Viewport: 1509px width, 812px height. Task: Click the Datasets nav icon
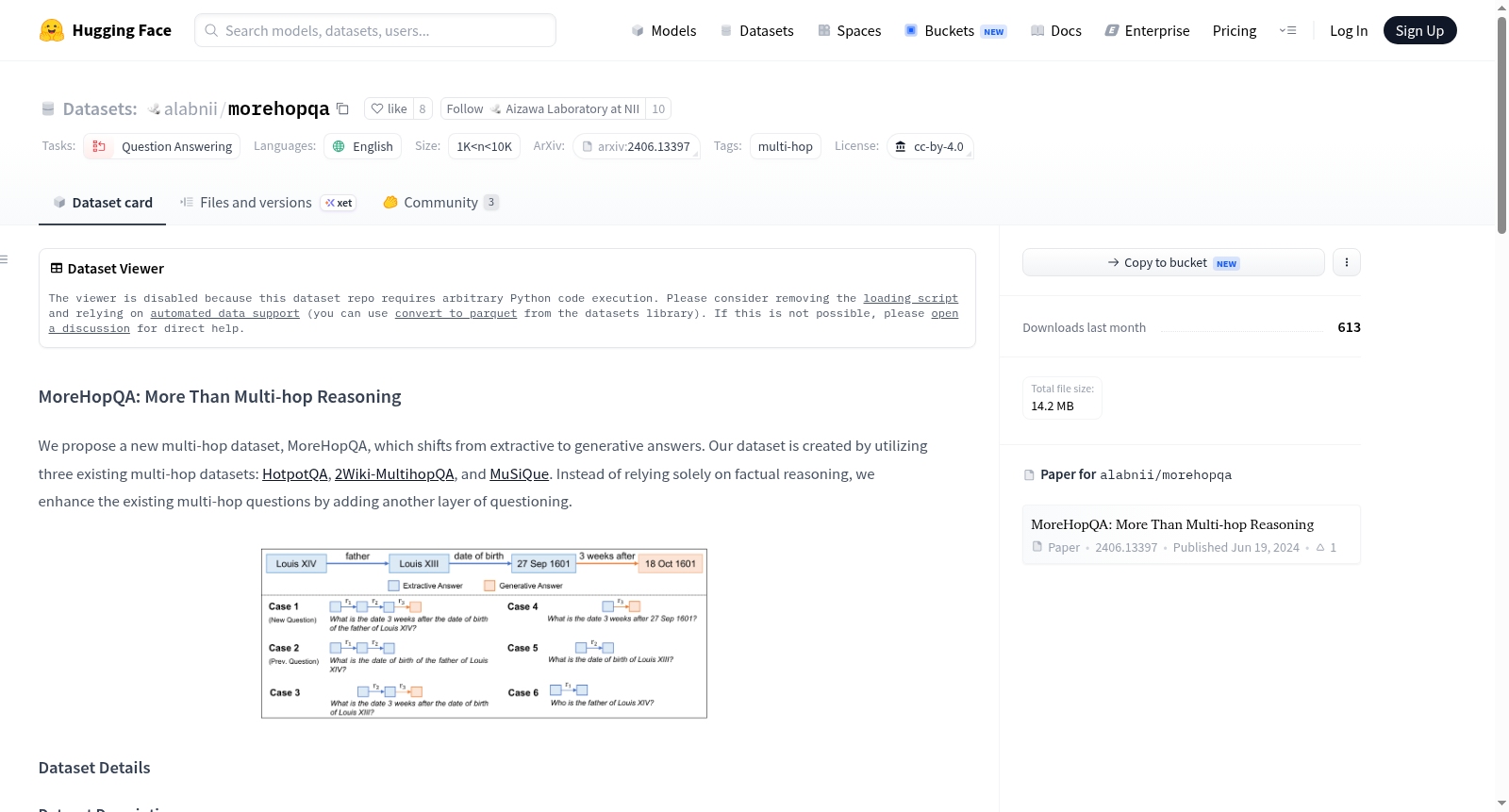(x=726, y=30)
